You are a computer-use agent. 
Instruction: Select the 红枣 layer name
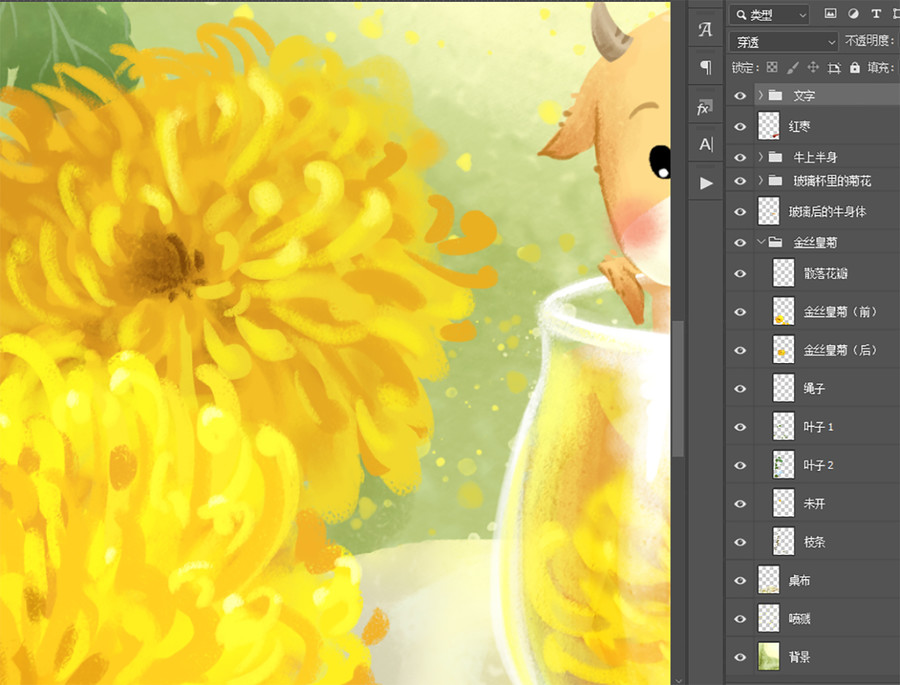tap(800, 127)
